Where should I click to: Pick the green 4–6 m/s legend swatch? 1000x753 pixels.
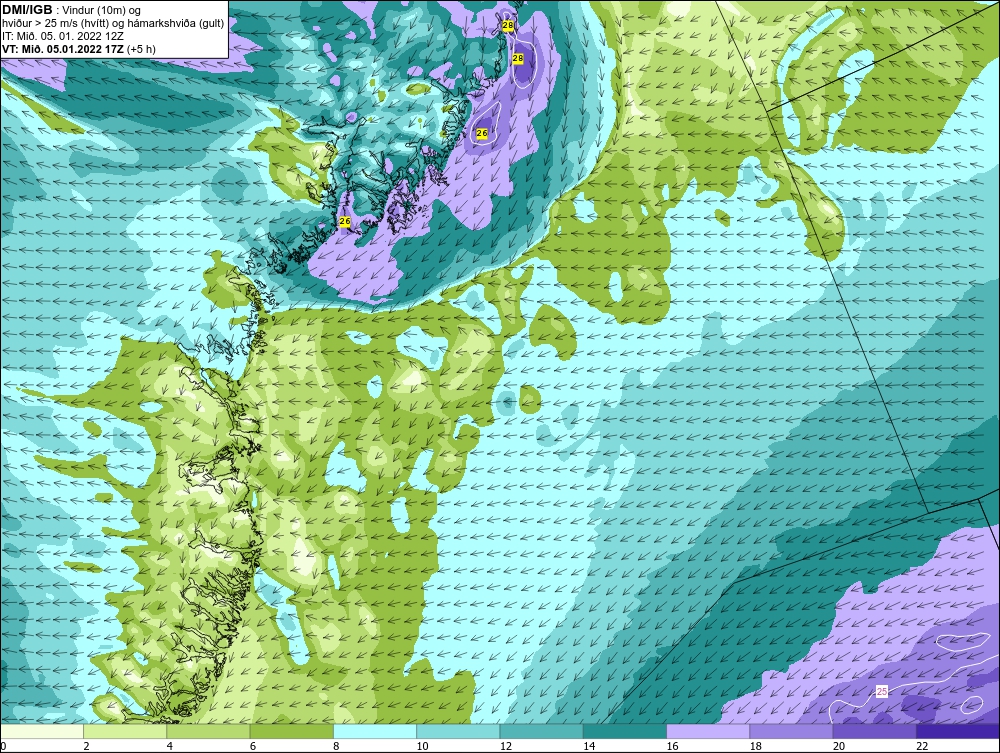(209, 732)
